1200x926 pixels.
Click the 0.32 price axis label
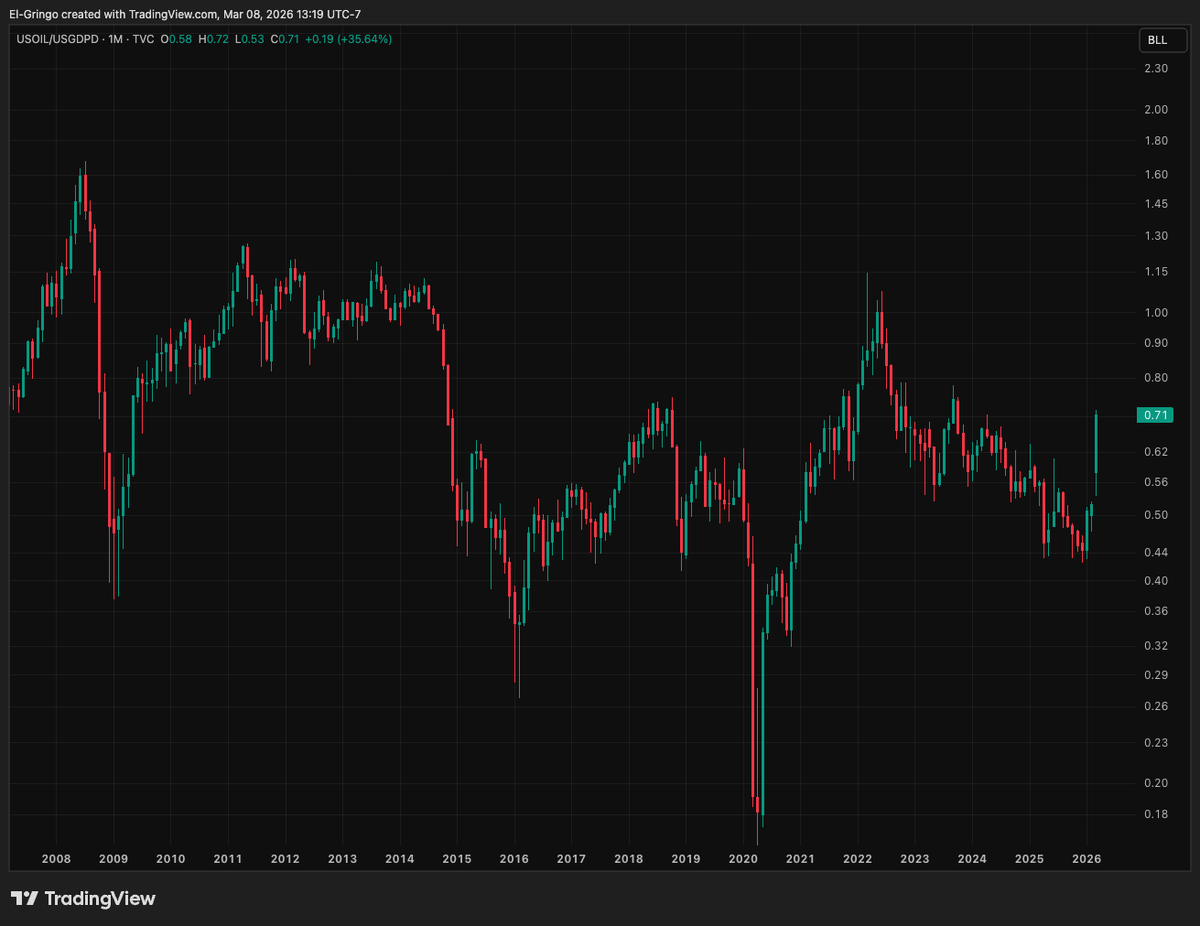point(1157,646)
